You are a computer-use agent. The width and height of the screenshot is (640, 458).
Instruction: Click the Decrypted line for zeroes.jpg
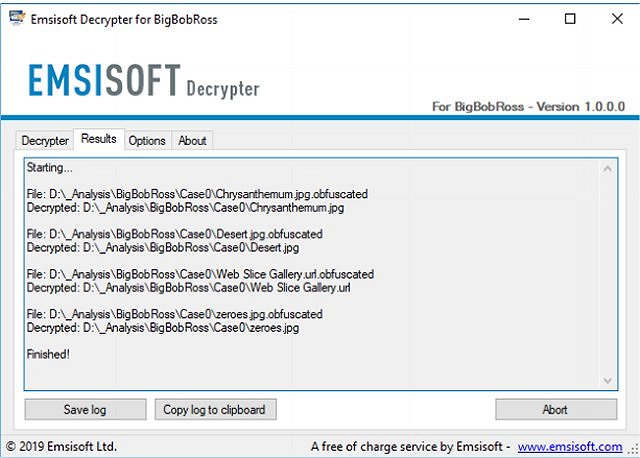[163, 327]
